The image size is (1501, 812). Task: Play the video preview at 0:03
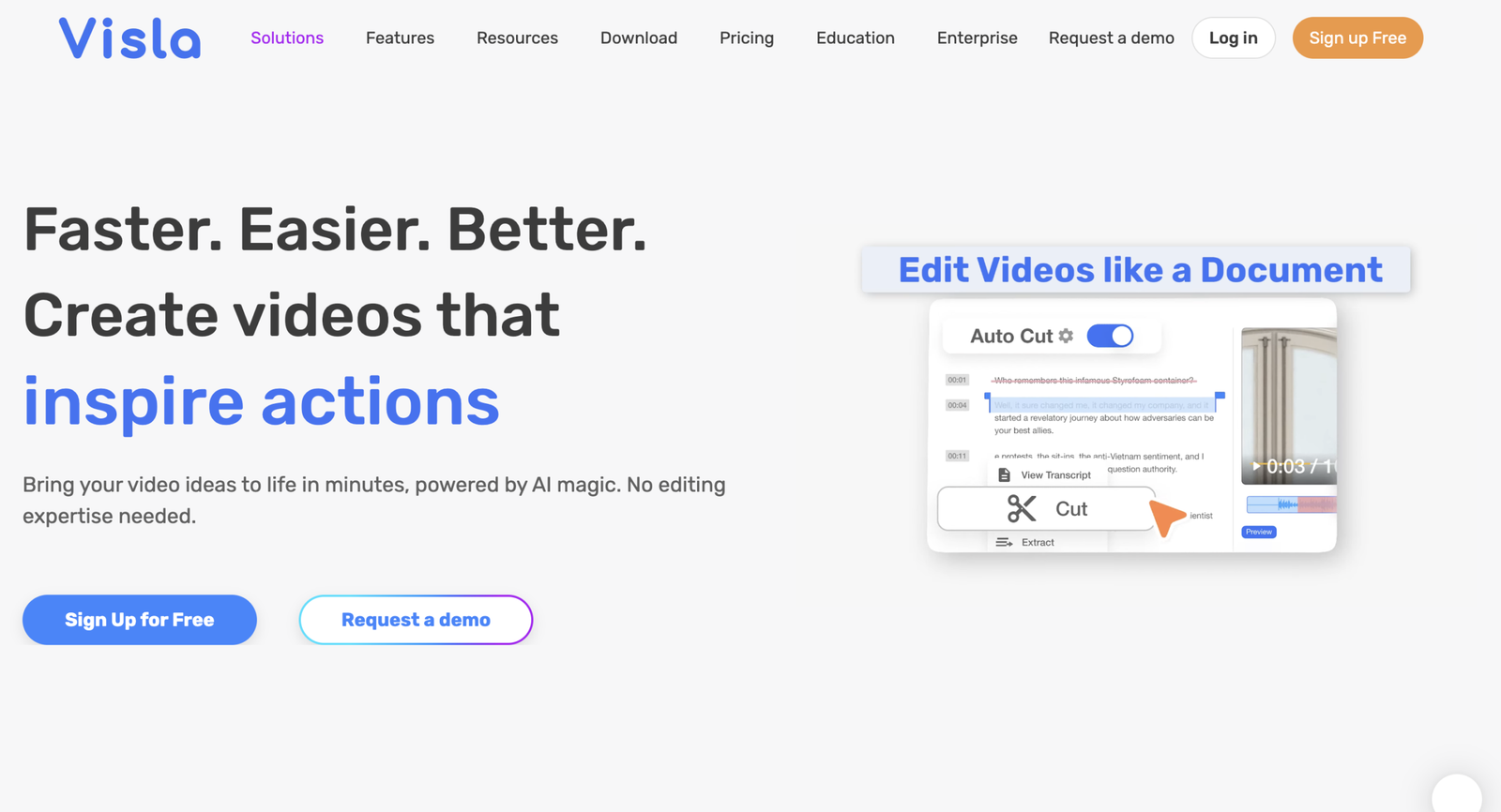[x=1256, y=466]
